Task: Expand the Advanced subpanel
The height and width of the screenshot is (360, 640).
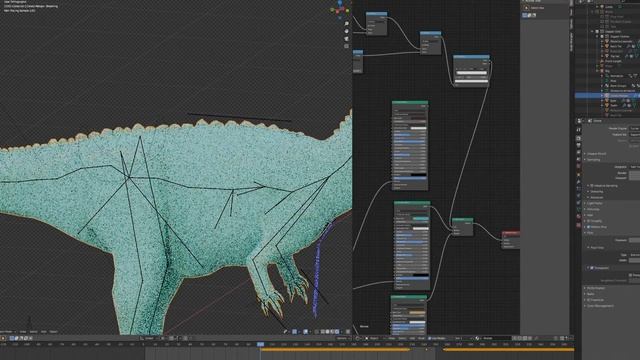Action: (x=597, y=197)
